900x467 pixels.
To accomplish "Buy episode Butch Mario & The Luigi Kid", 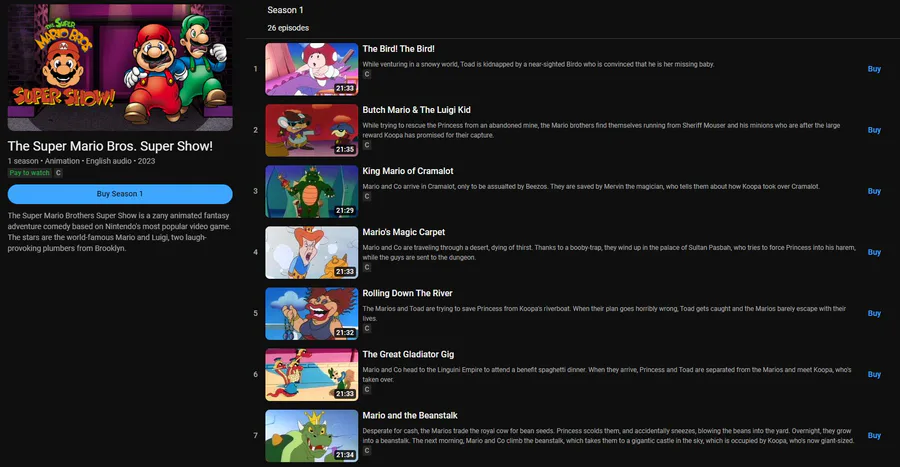I will coord(874,130).
